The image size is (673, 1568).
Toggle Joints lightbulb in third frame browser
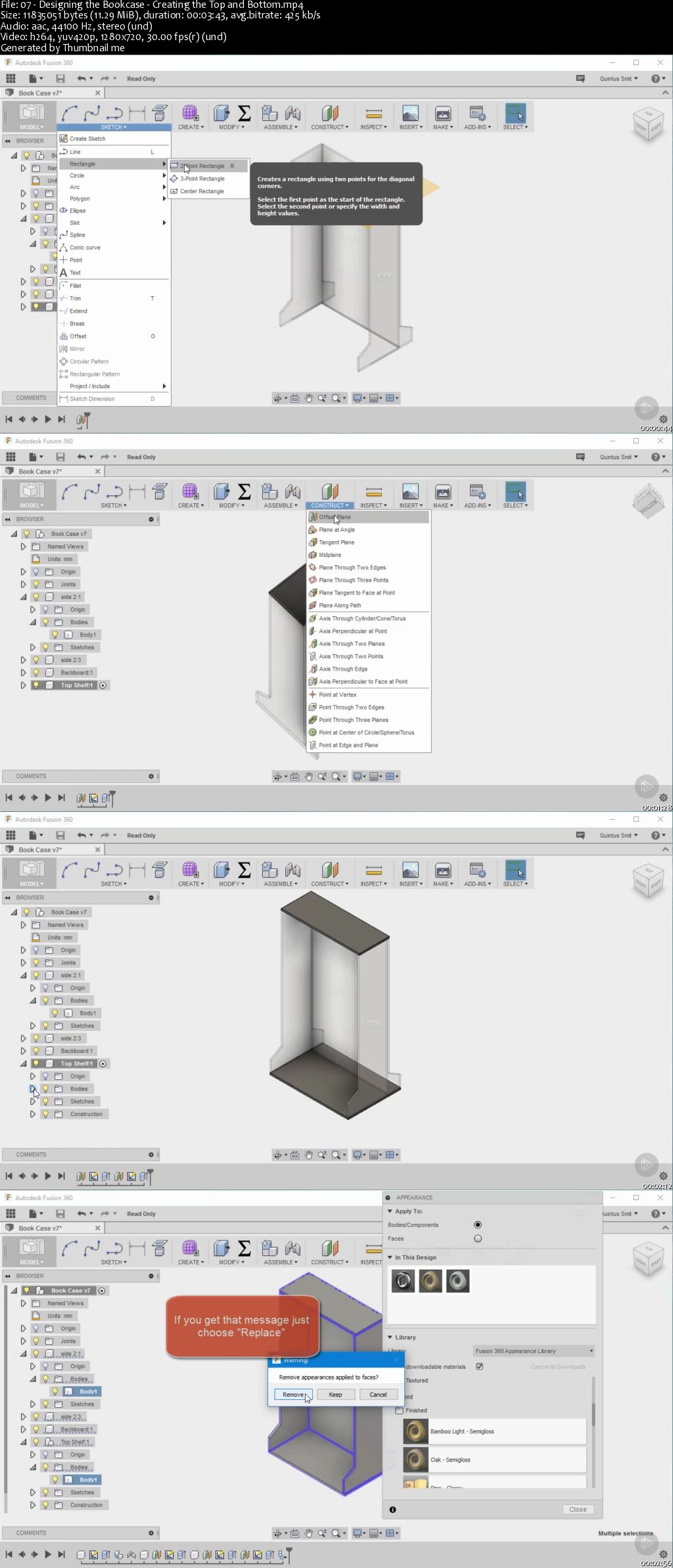point(36,962)
